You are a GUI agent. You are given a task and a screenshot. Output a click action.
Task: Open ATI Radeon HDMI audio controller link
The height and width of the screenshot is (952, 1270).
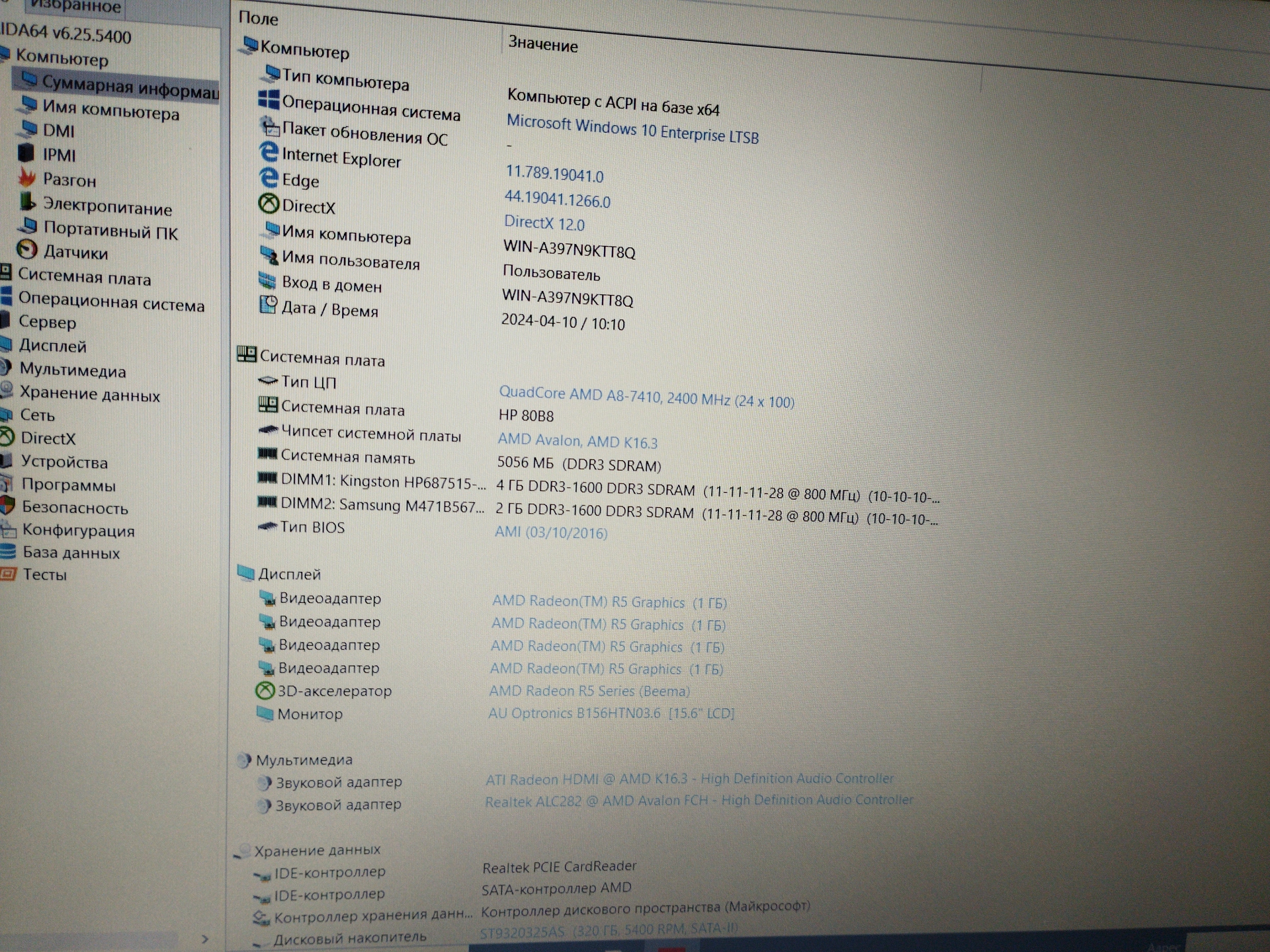click(x=689, y=779)
